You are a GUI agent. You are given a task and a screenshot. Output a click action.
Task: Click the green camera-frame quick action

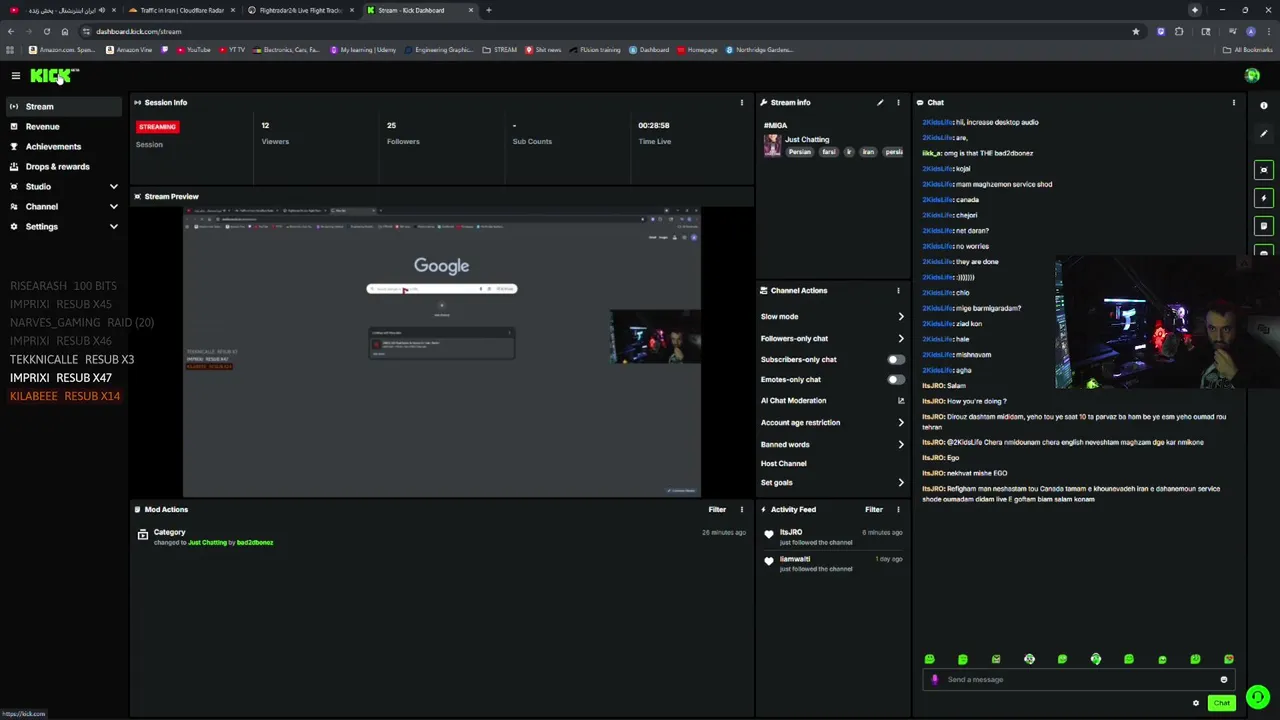click(1264, 170)
